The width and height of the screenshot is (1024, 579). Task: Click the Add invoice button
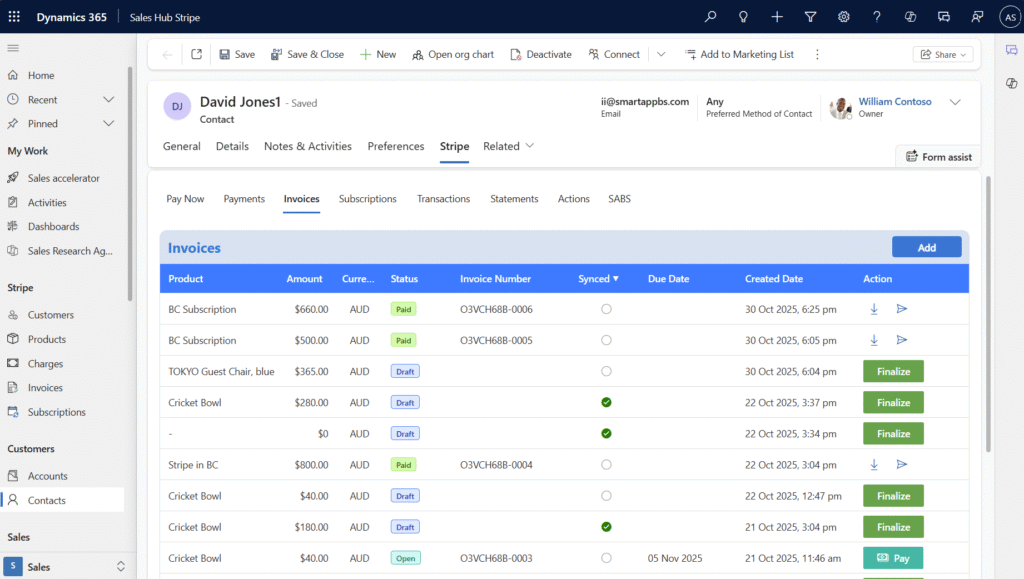[x=927, y=247]
